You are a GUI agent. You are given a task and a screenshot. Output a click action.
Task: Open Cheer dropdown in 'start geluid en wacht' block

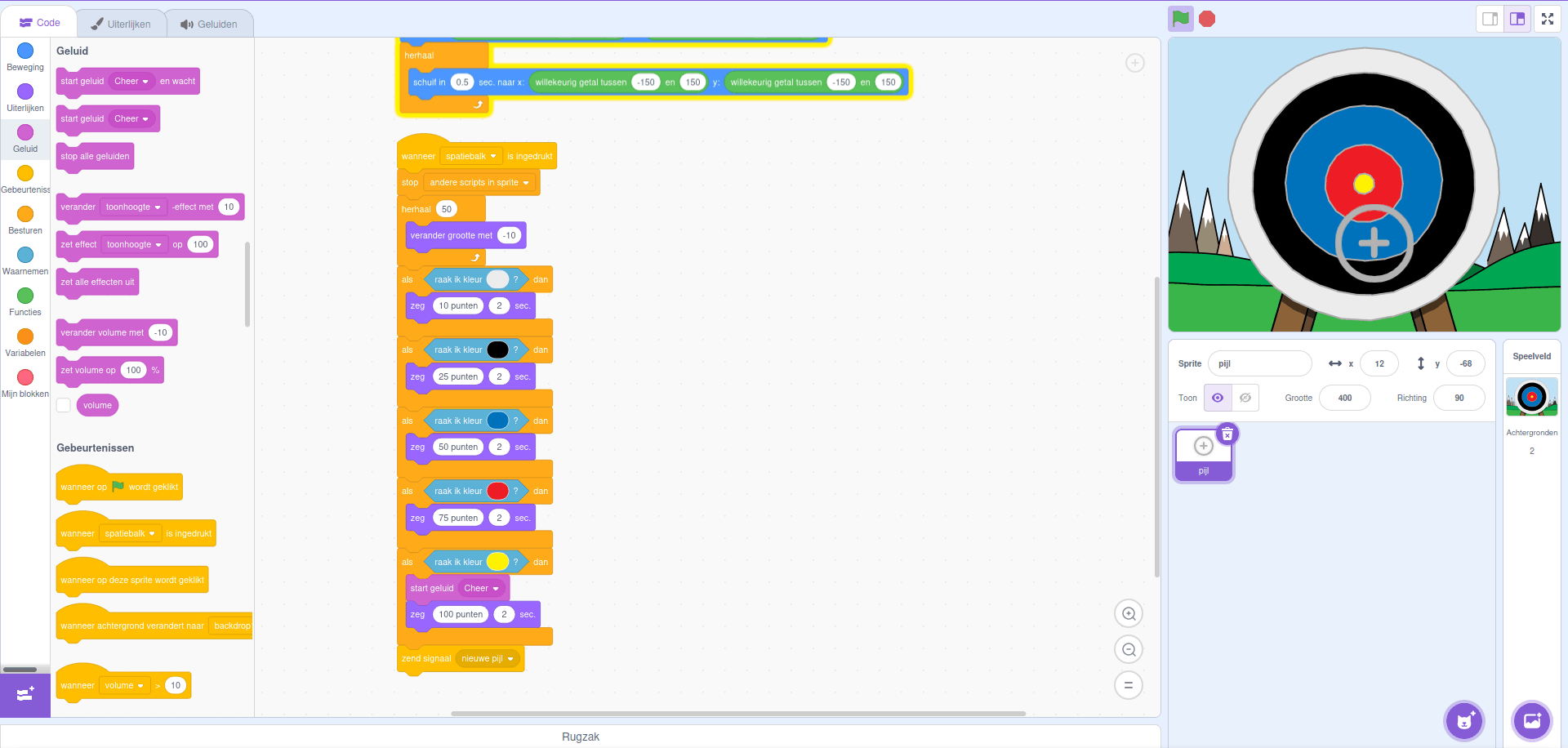(x=131, y=81)
